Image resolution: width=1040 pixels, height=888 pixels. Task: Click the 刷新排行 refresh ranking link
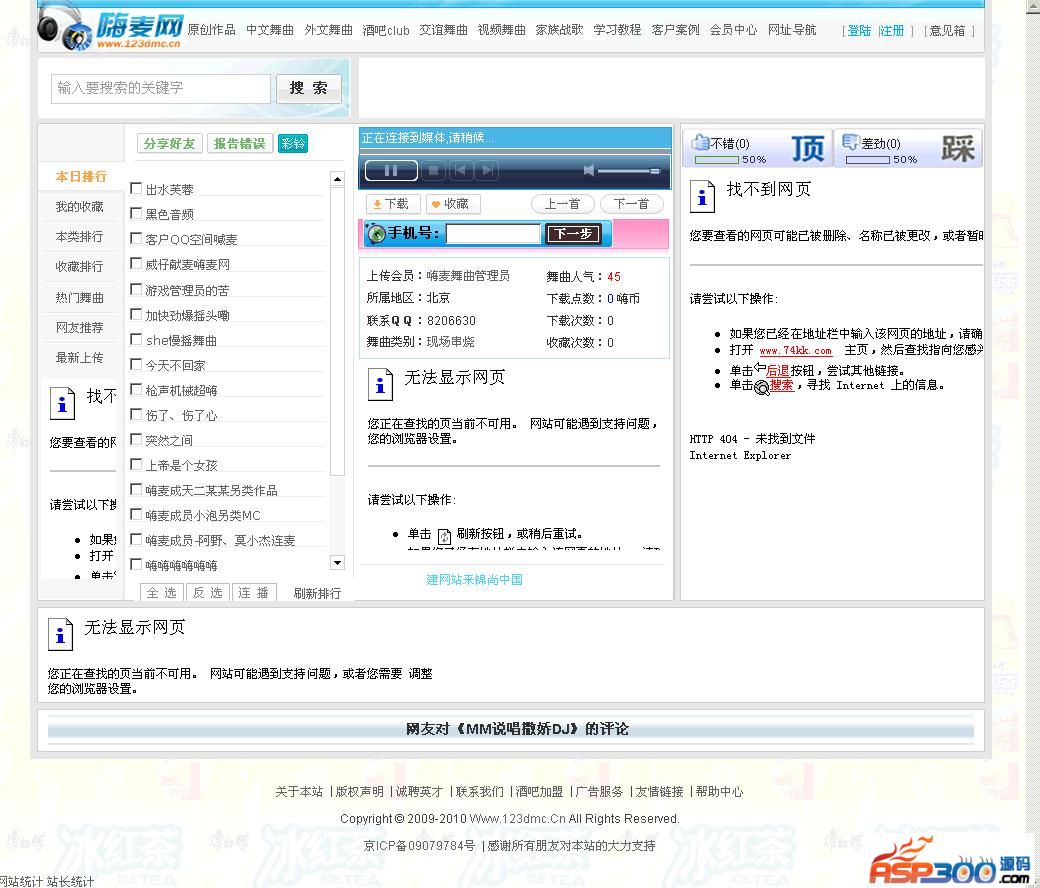click(317, 594)
